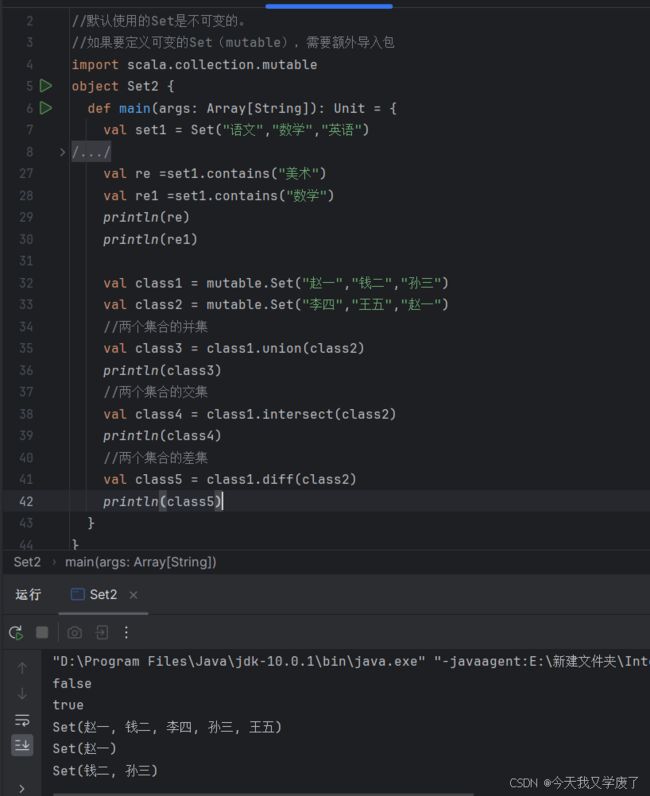Image resolution: width=650 pixels, height=796 pixels.
Task: Open the run toolbar more options menu
Action: (126, 633)
